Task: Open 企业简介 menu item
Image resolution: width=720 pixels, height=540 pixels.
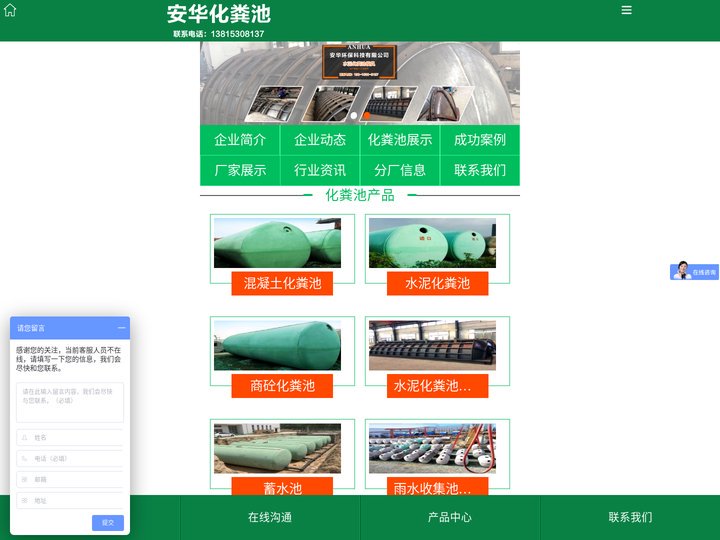Action: point(240,140)
